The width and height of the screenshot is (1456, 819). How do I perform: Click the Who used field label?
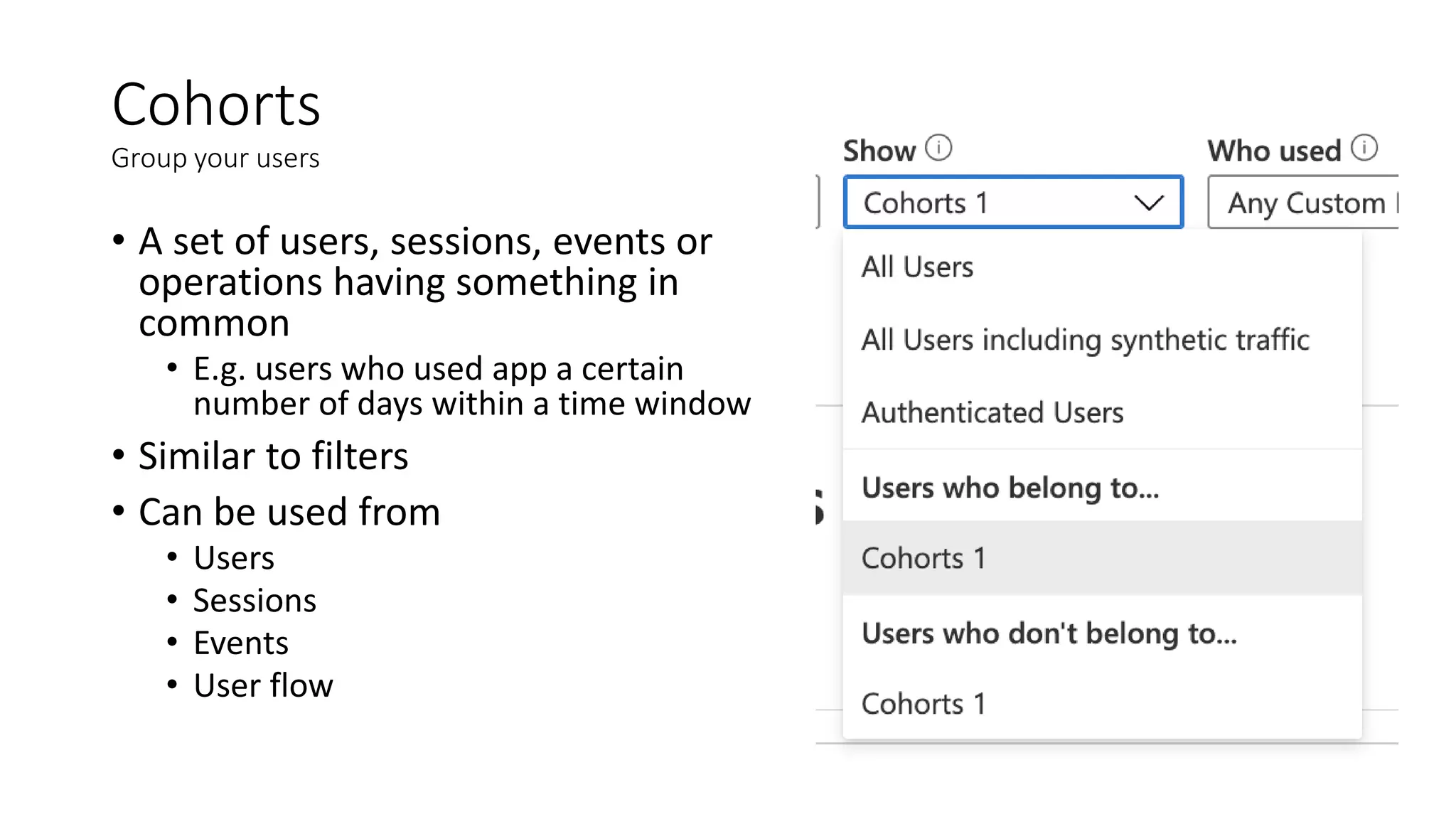point(1274,151)
